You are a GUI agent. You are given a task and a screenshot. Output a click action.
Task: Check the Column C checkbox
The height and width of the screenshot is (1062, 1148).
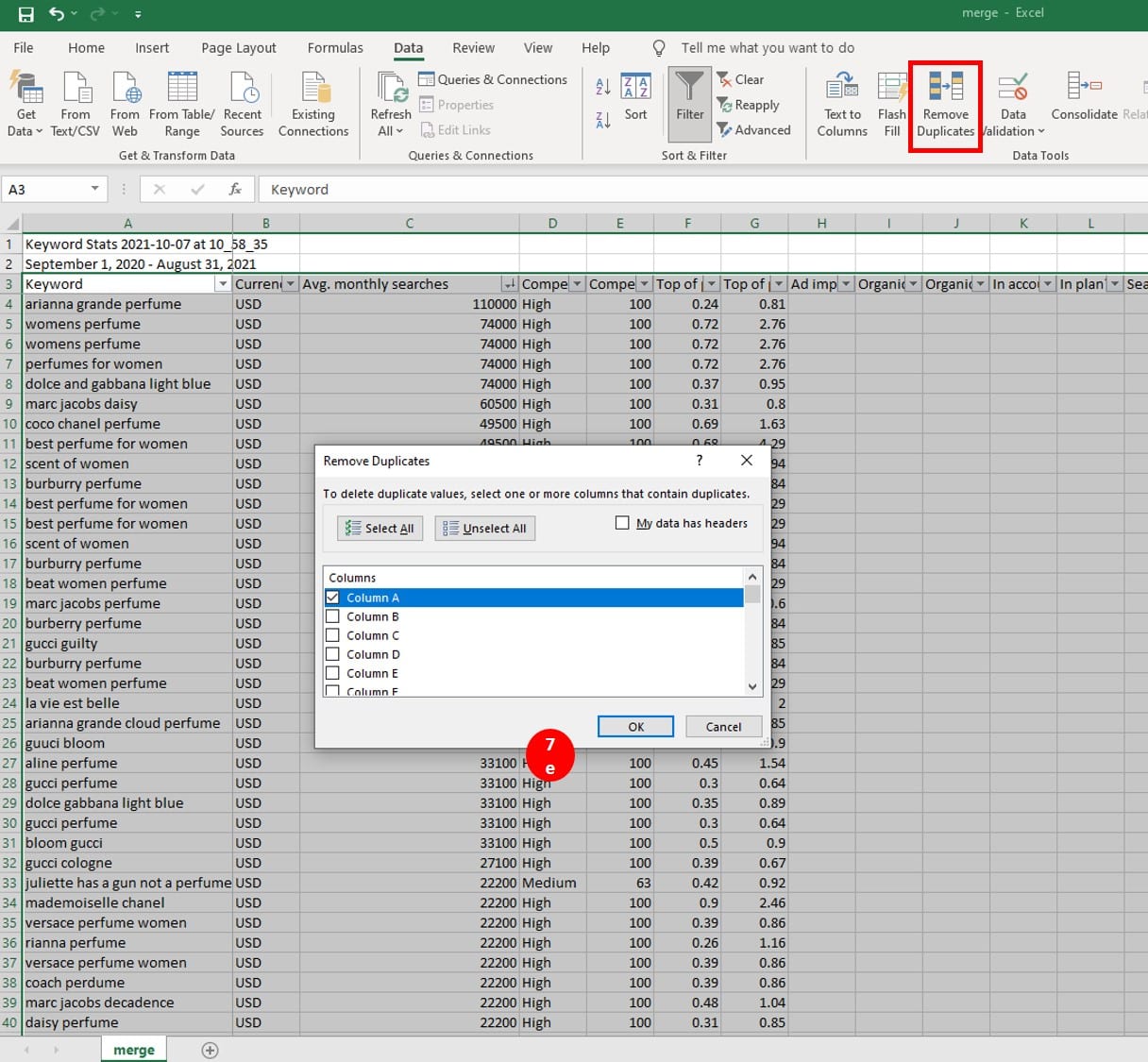tap(332, 635)
